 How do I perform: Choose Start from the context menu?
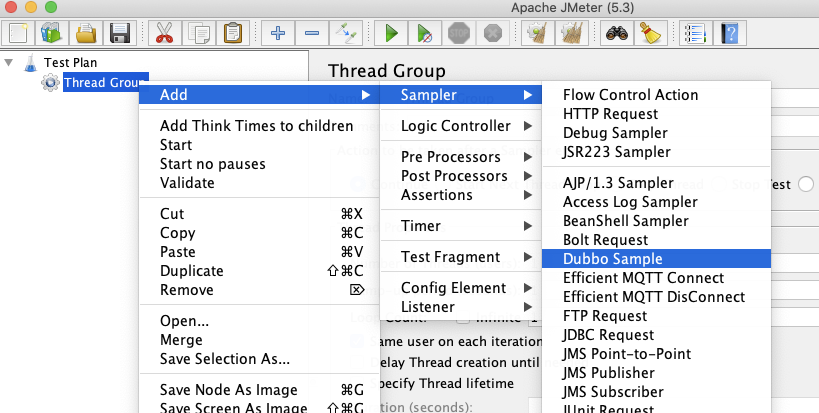coord(259,145)
